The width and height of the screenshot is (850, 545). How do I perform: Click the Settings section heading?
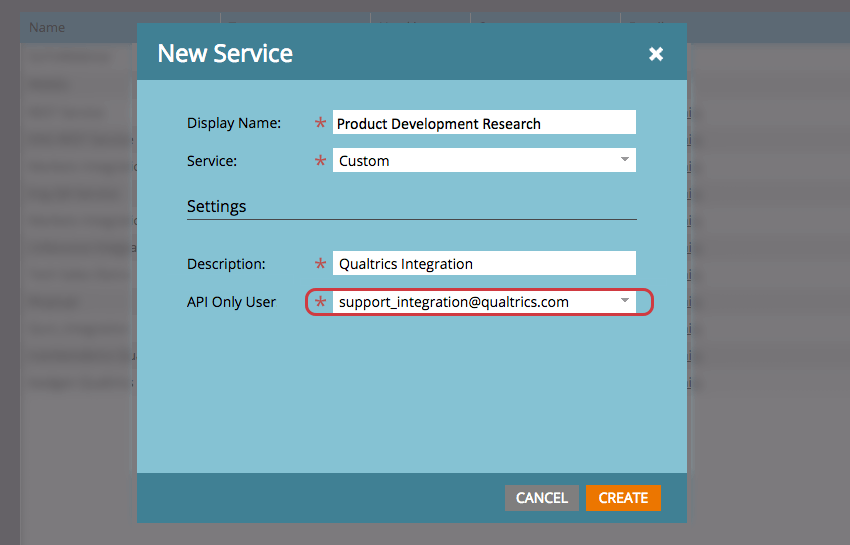tap(216, 206)
